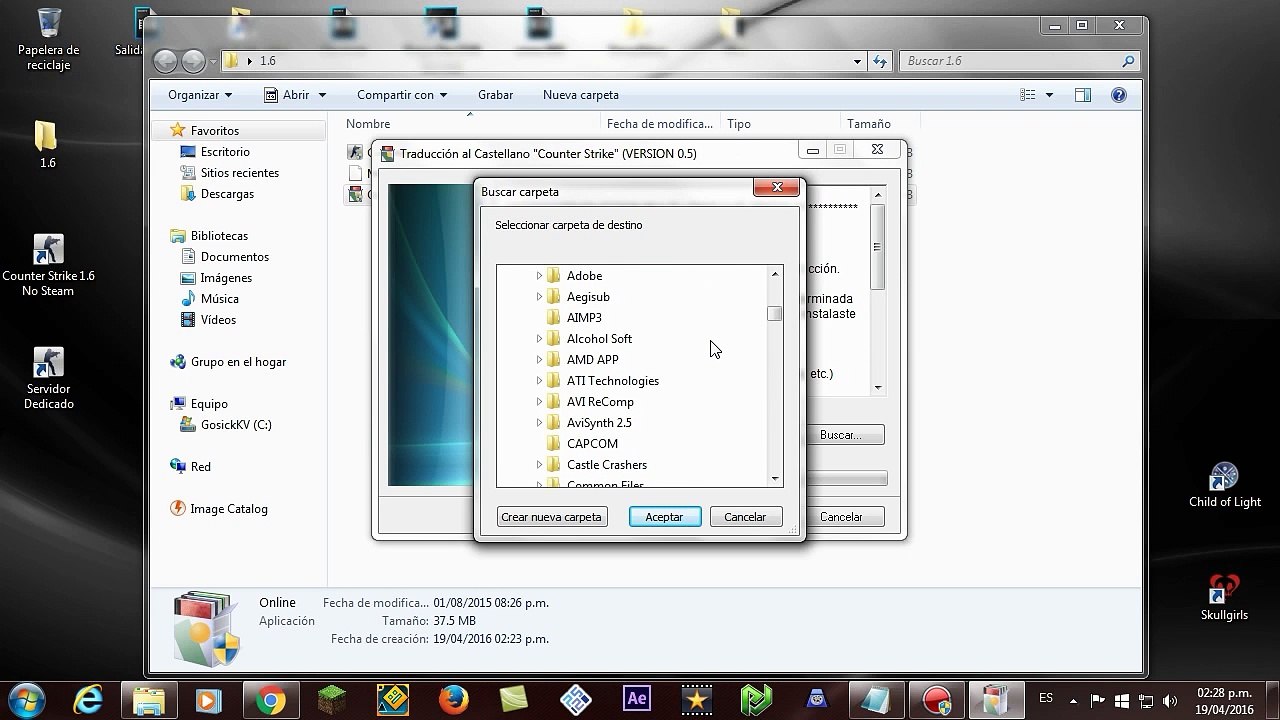Open Firefox from taskbar
1280x720 pixels.
(454, 700)
